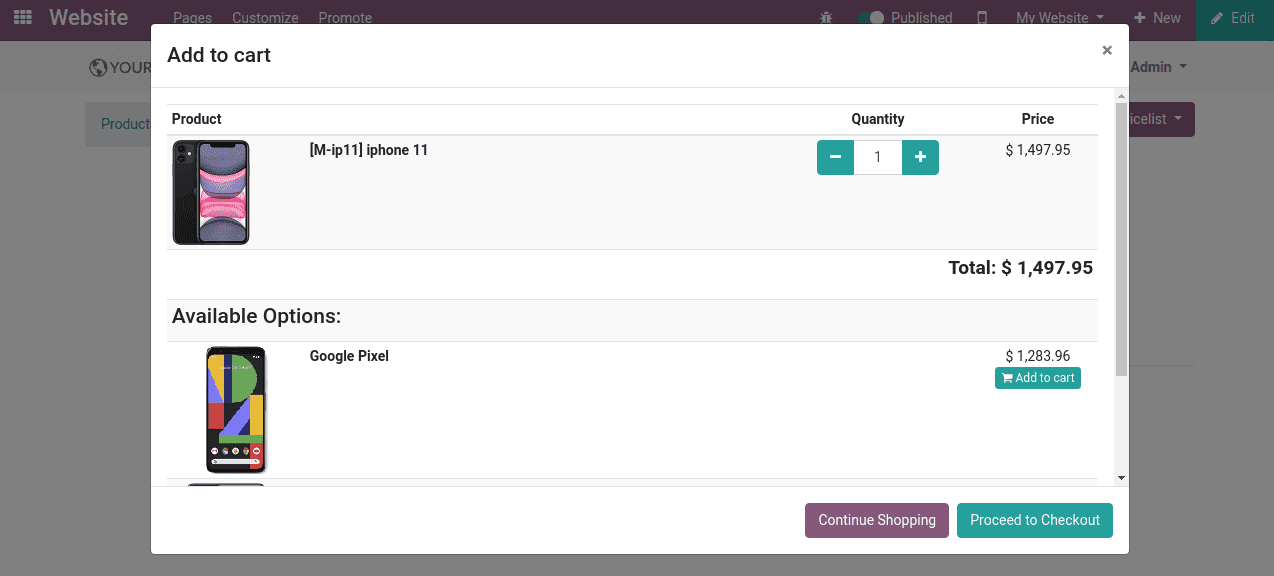Viewport: 1274px width, 576px height.
Task: Click the '$ 1,283.96' price text
Action: [x=1038, y=356]
